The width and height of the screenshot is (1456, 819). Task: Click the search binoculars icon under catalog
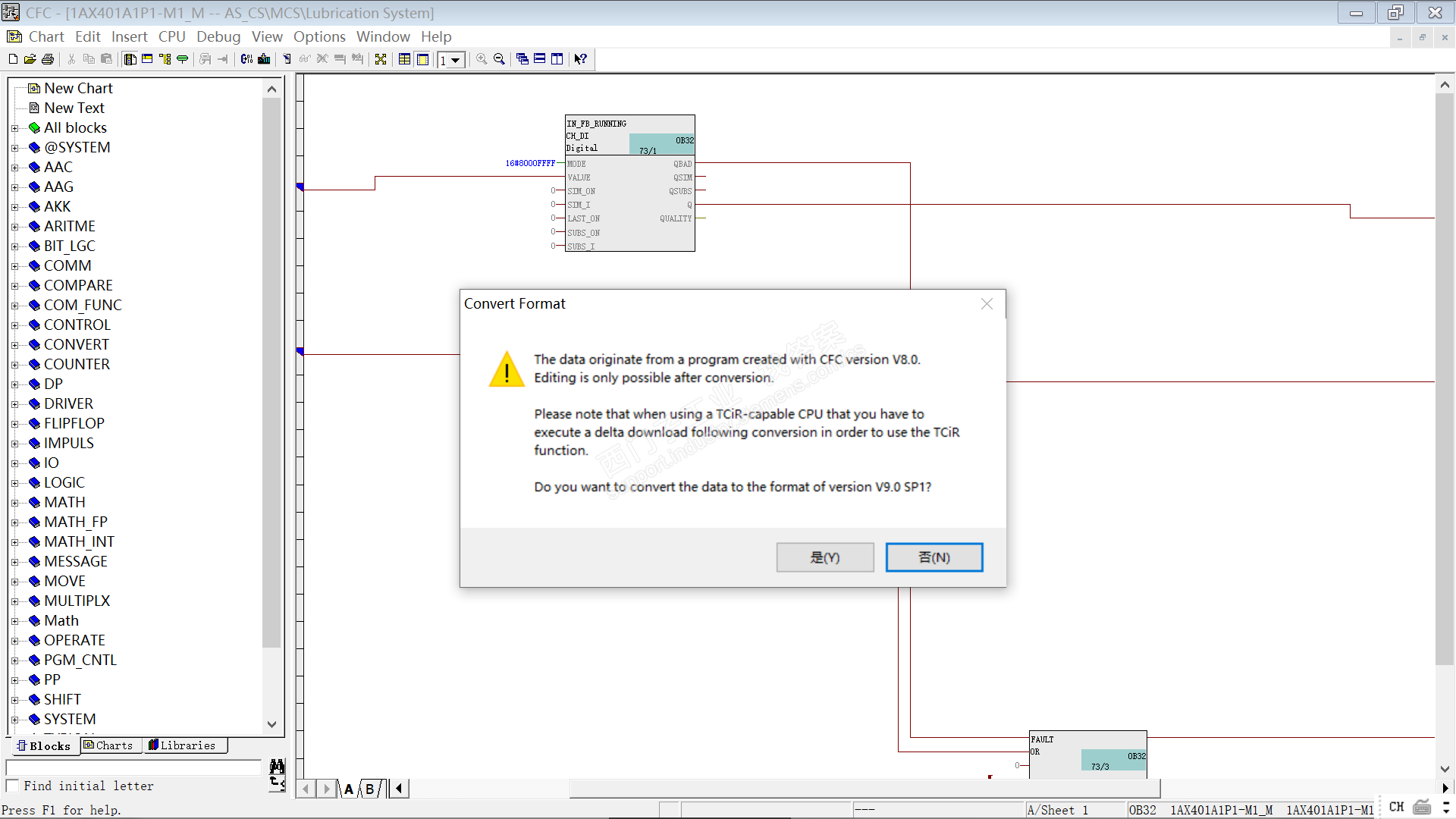(277, 766)
